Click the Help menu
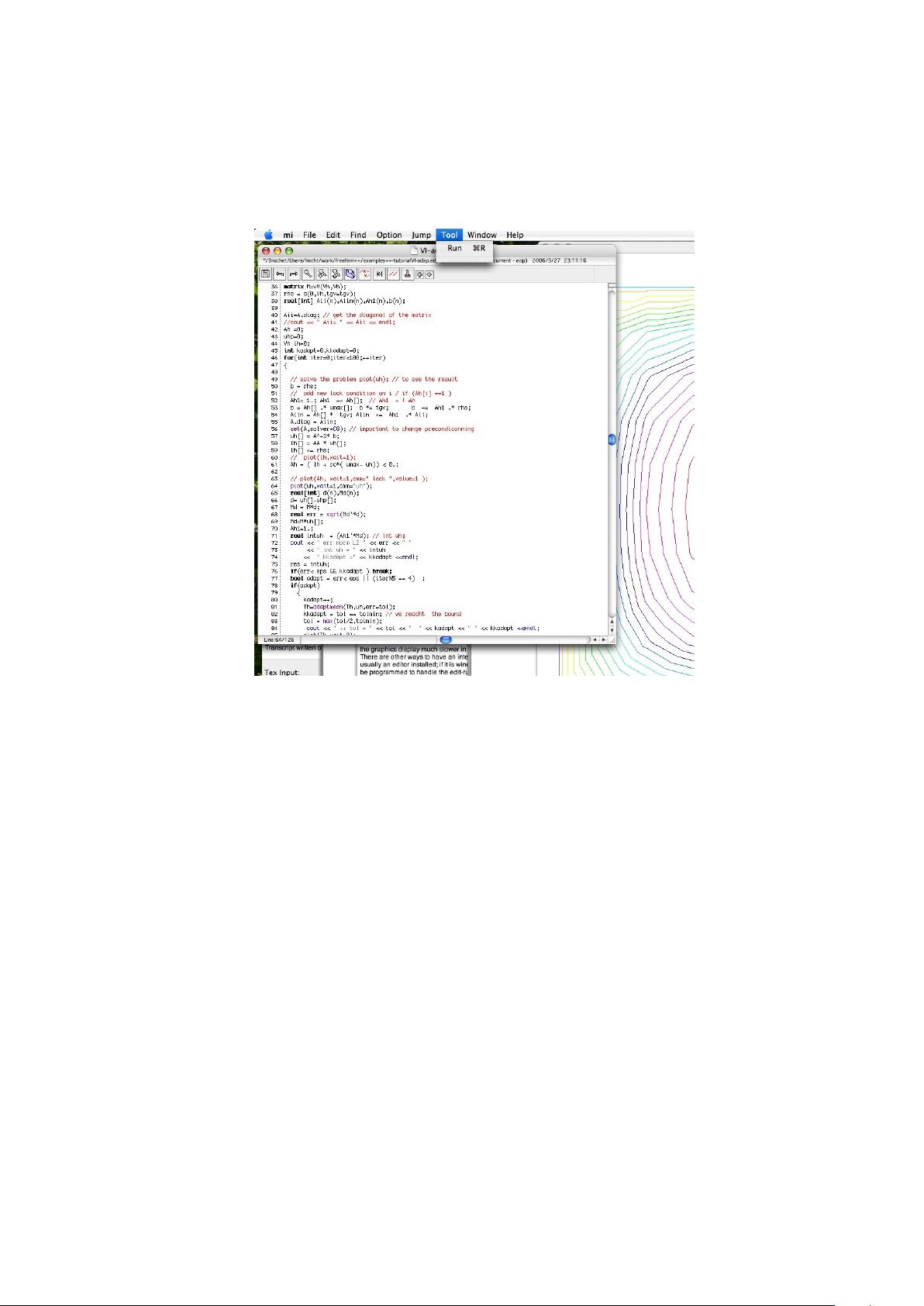The image size is (924, 1306). 515,235
